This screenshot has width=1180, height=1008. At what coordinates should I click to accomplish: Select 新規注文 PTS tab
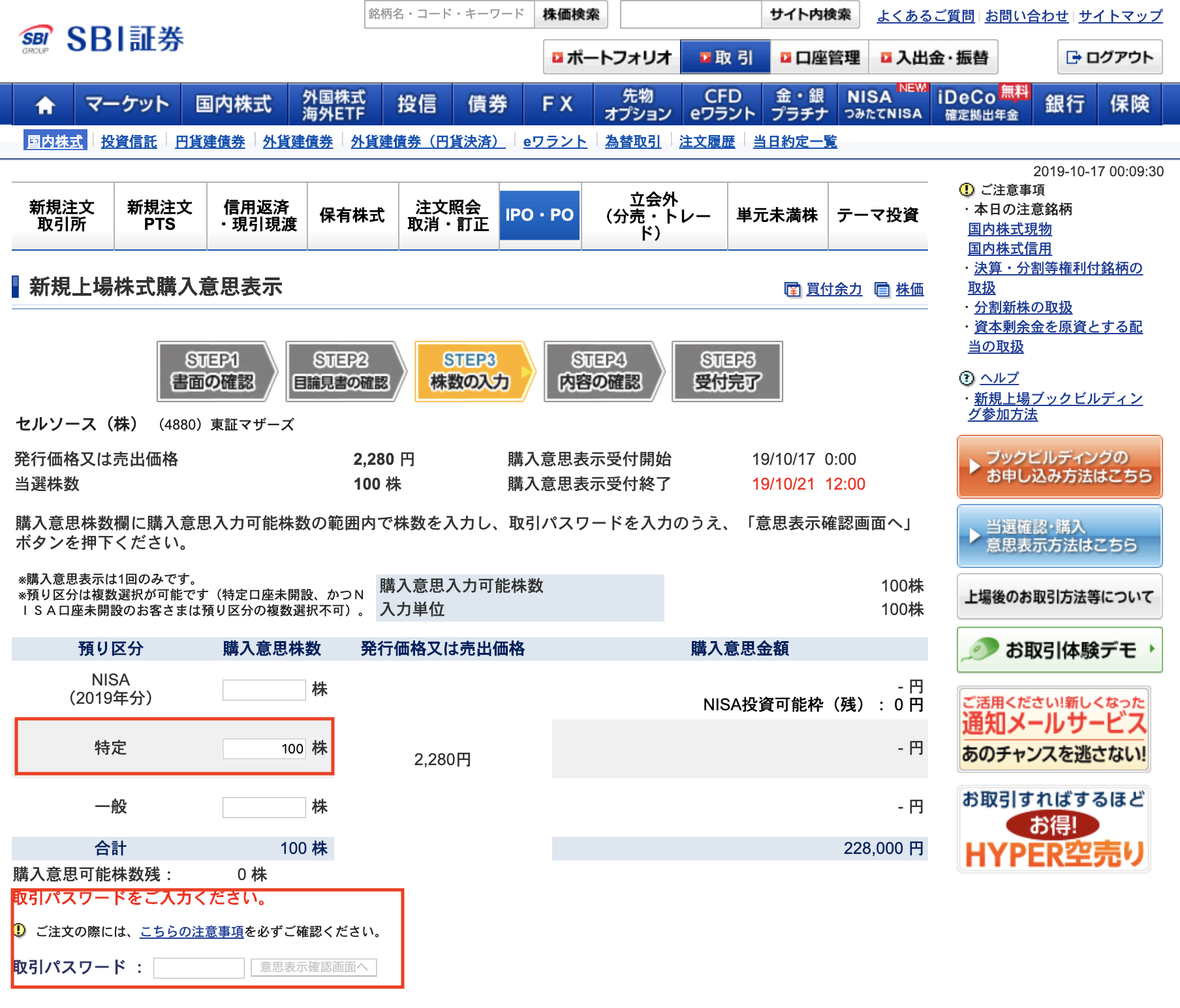[161, 216]
